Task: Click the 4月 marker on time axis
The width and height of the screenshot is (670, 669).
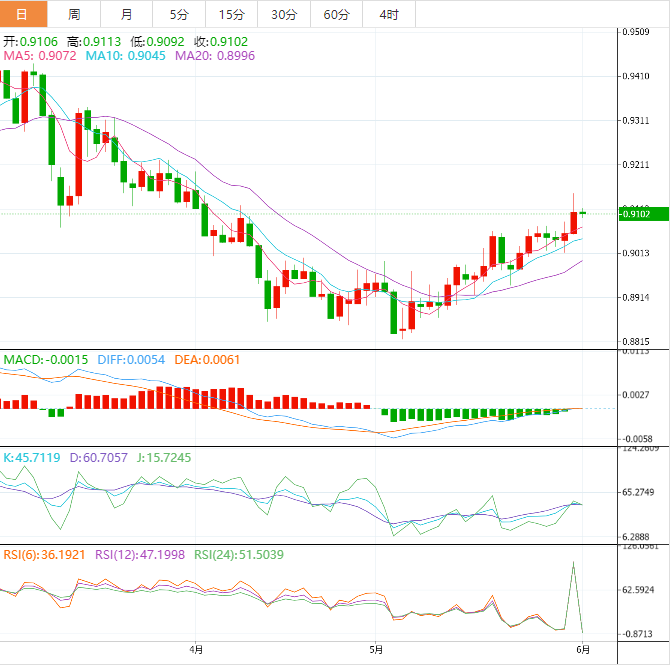Action: click(196, 648)
